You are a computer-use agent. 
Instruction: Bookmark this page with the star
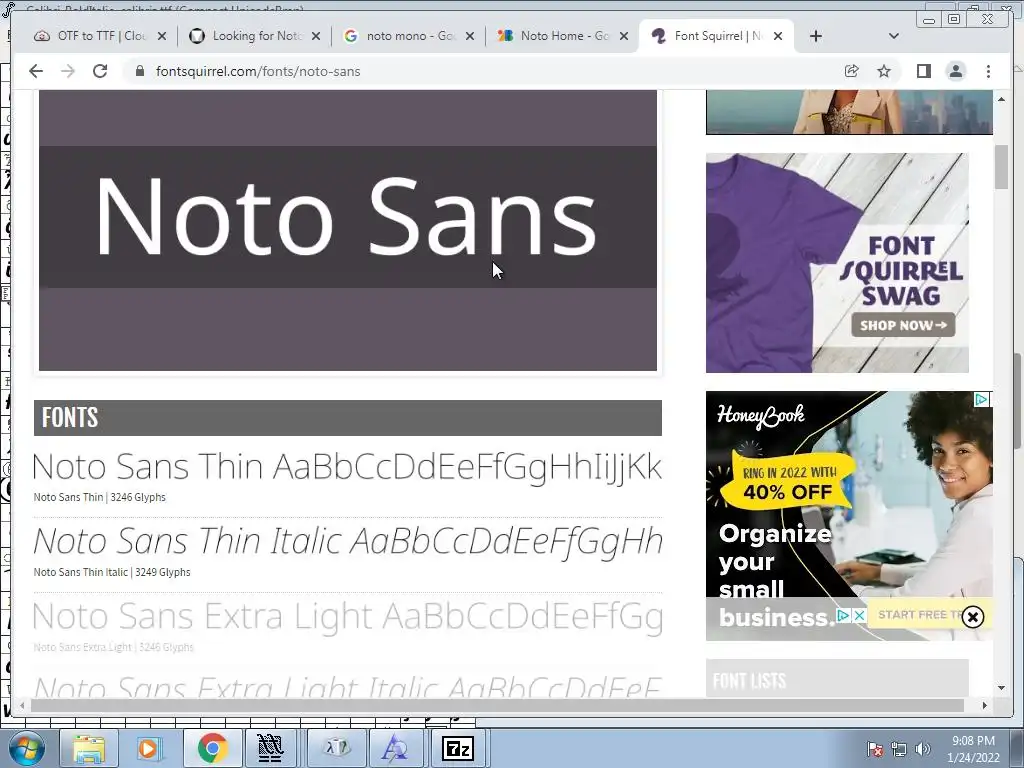[x=884, y=71]
